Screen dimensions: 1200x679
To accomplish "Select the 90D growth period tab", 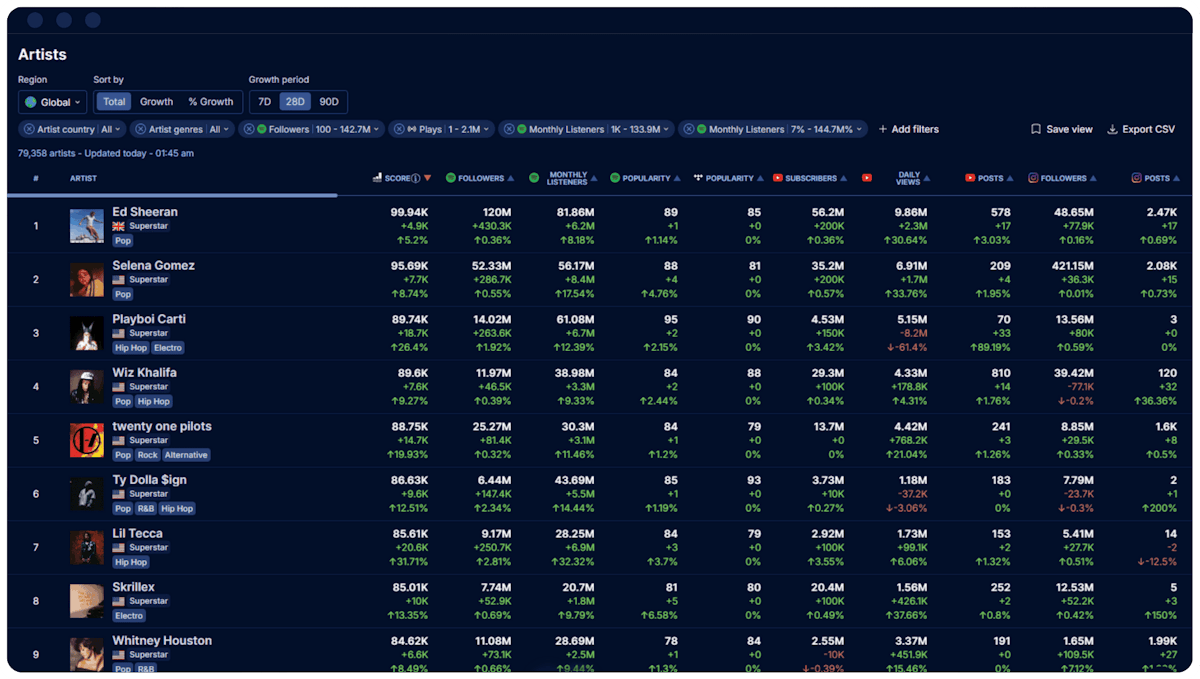I will [329, 102].
